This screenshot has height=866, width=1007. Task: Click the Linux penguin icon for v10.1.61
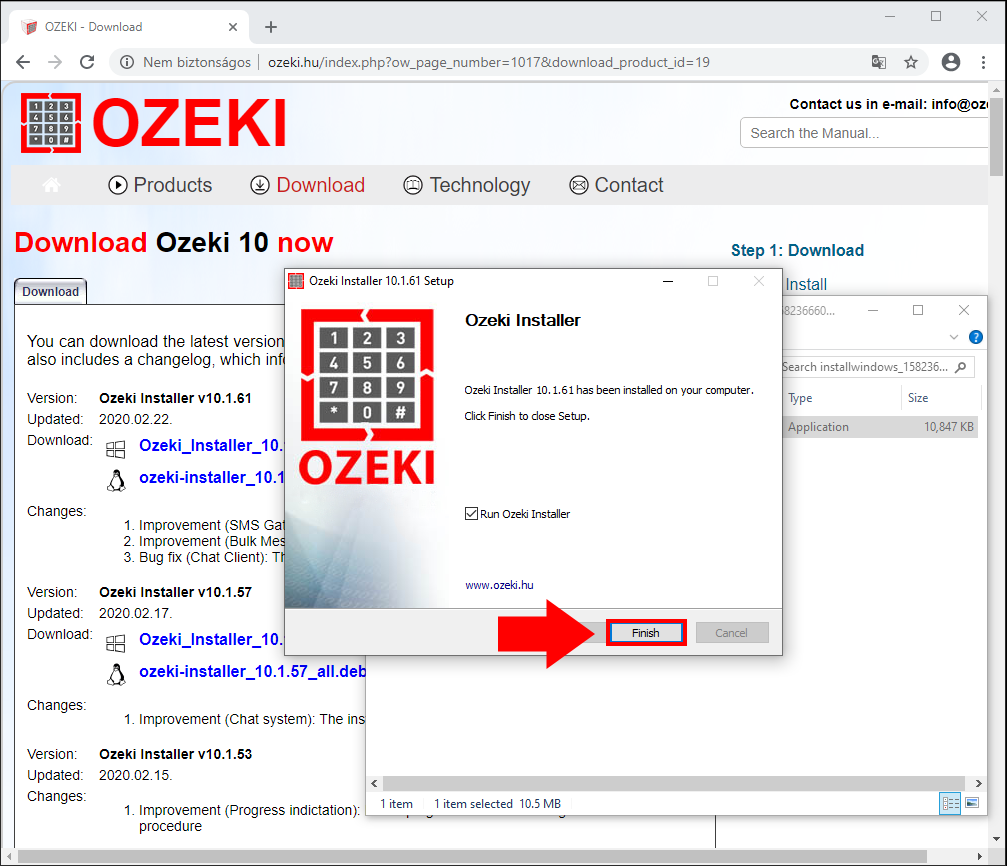click(x=116, y=480)
